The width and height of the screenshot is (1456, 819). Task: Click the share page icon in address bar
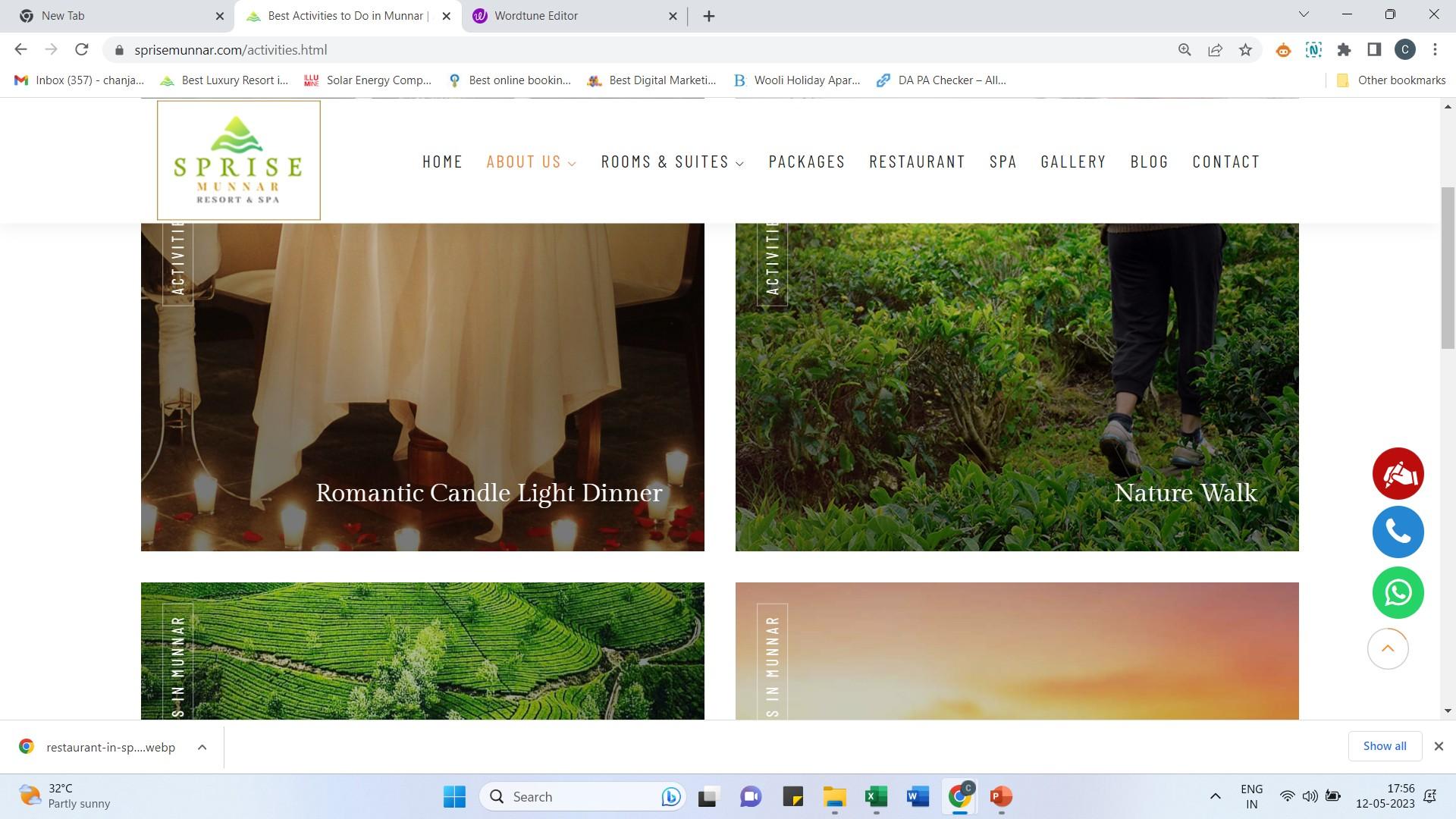1215,50
